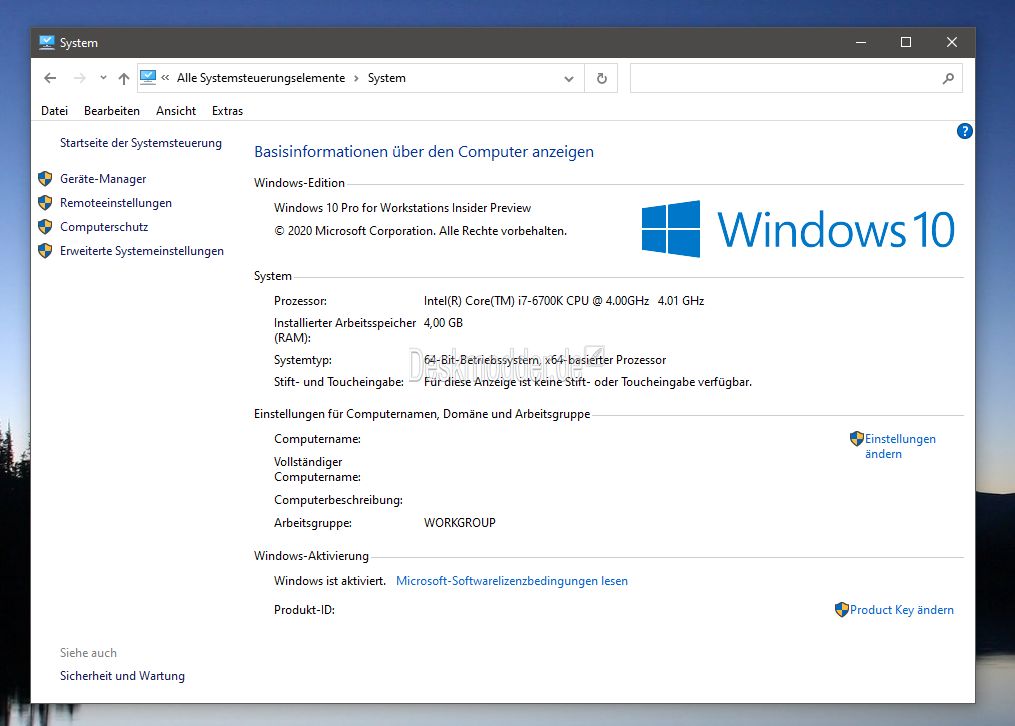Go up one level with up arrow
1015x726 pixels.
(124, 78)
